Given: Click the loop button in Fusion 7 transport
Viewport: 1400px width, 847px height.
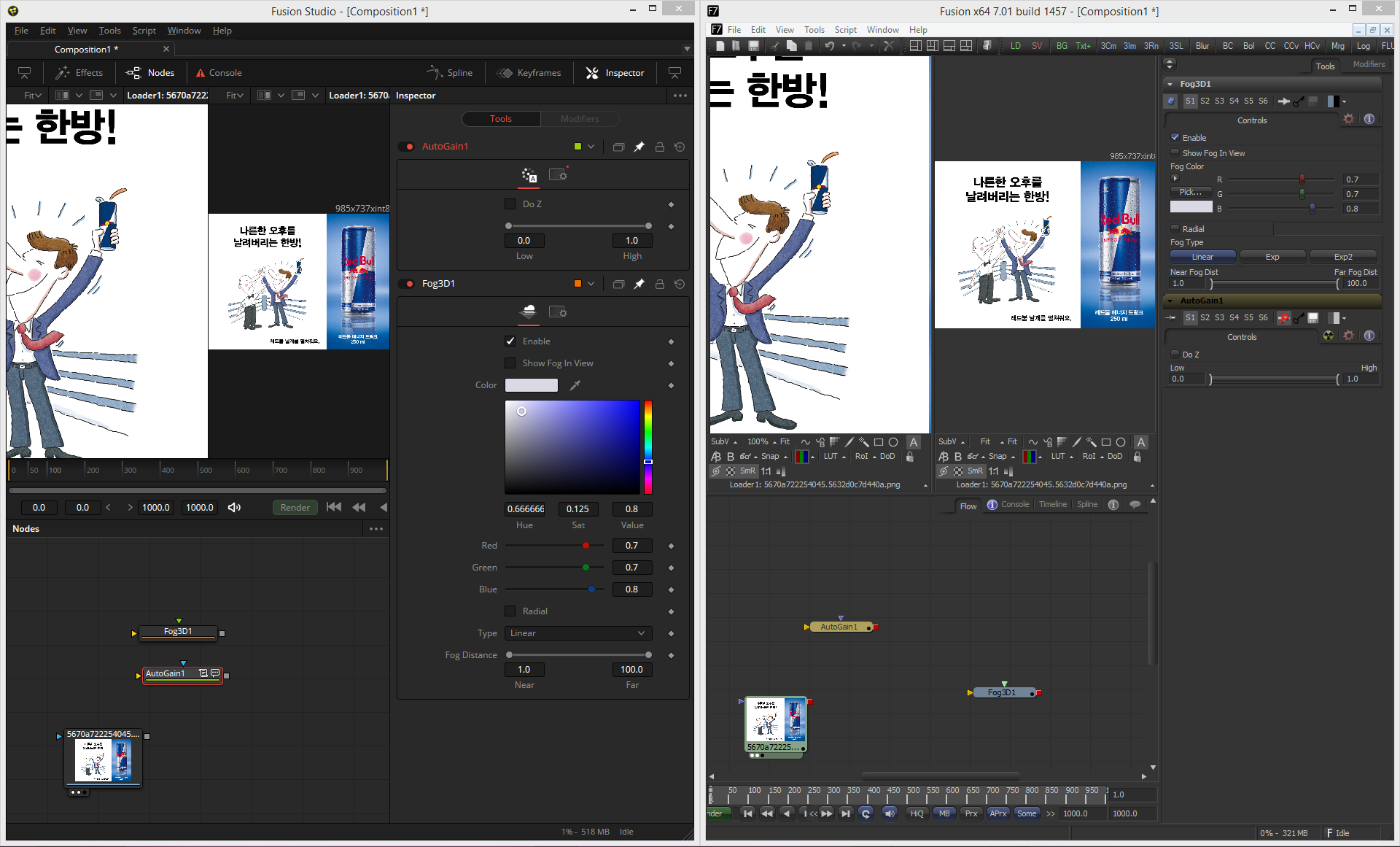Looking at the screenshot, I should [866, 813].
